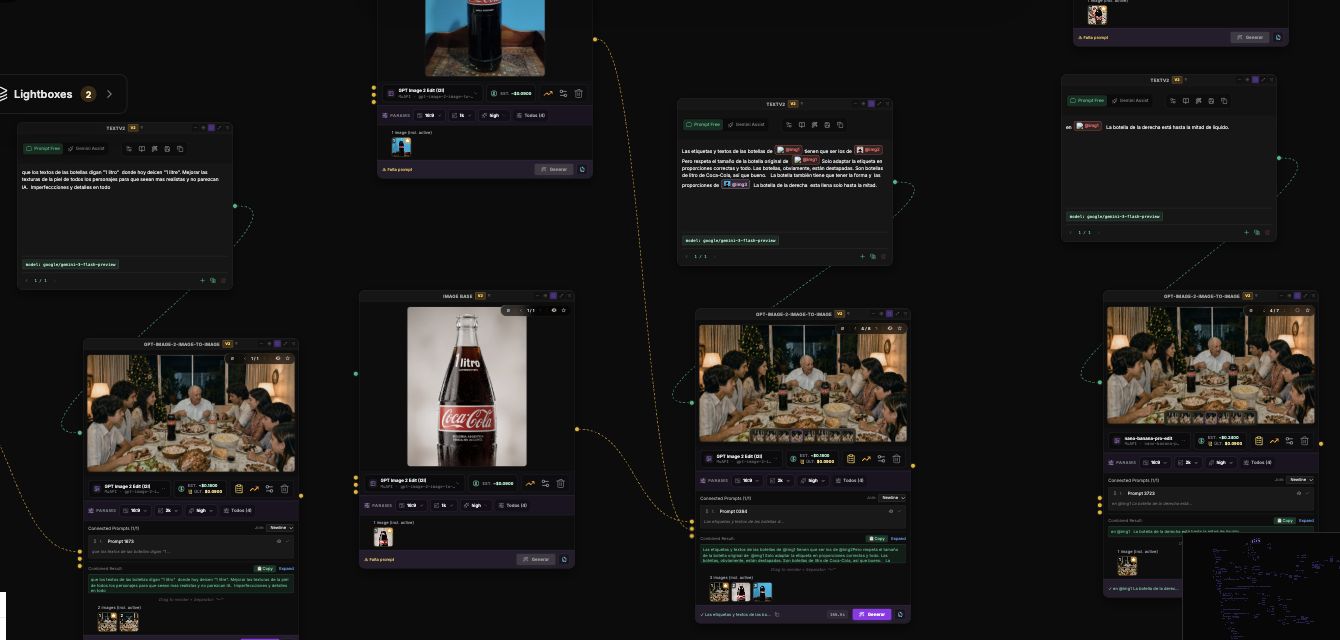Expand Lightboxes panel chevron

(x=109, y=94)
